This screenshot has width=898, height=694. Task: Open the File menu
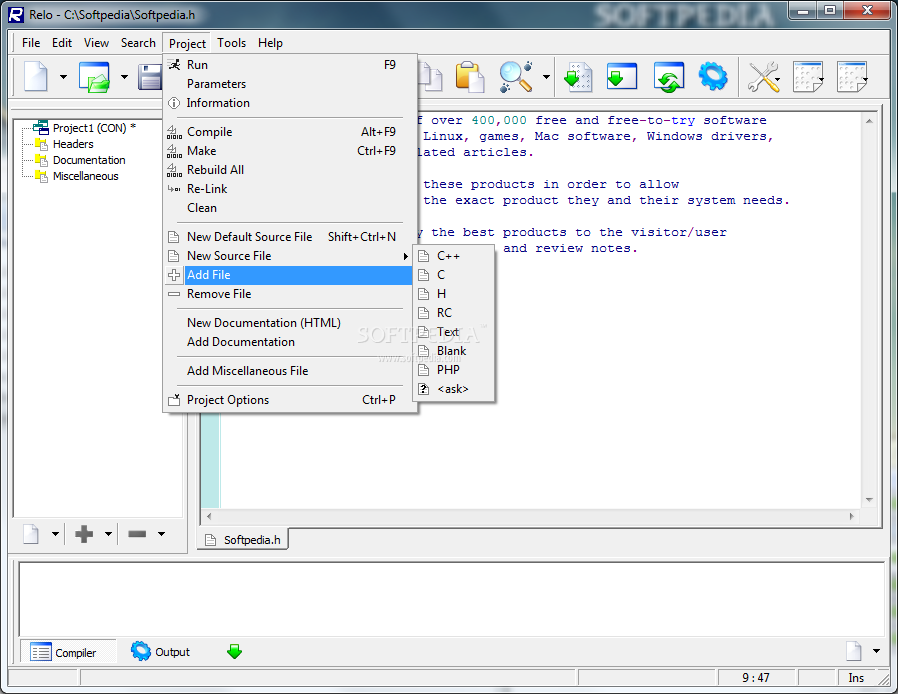[x=31, y=43]
